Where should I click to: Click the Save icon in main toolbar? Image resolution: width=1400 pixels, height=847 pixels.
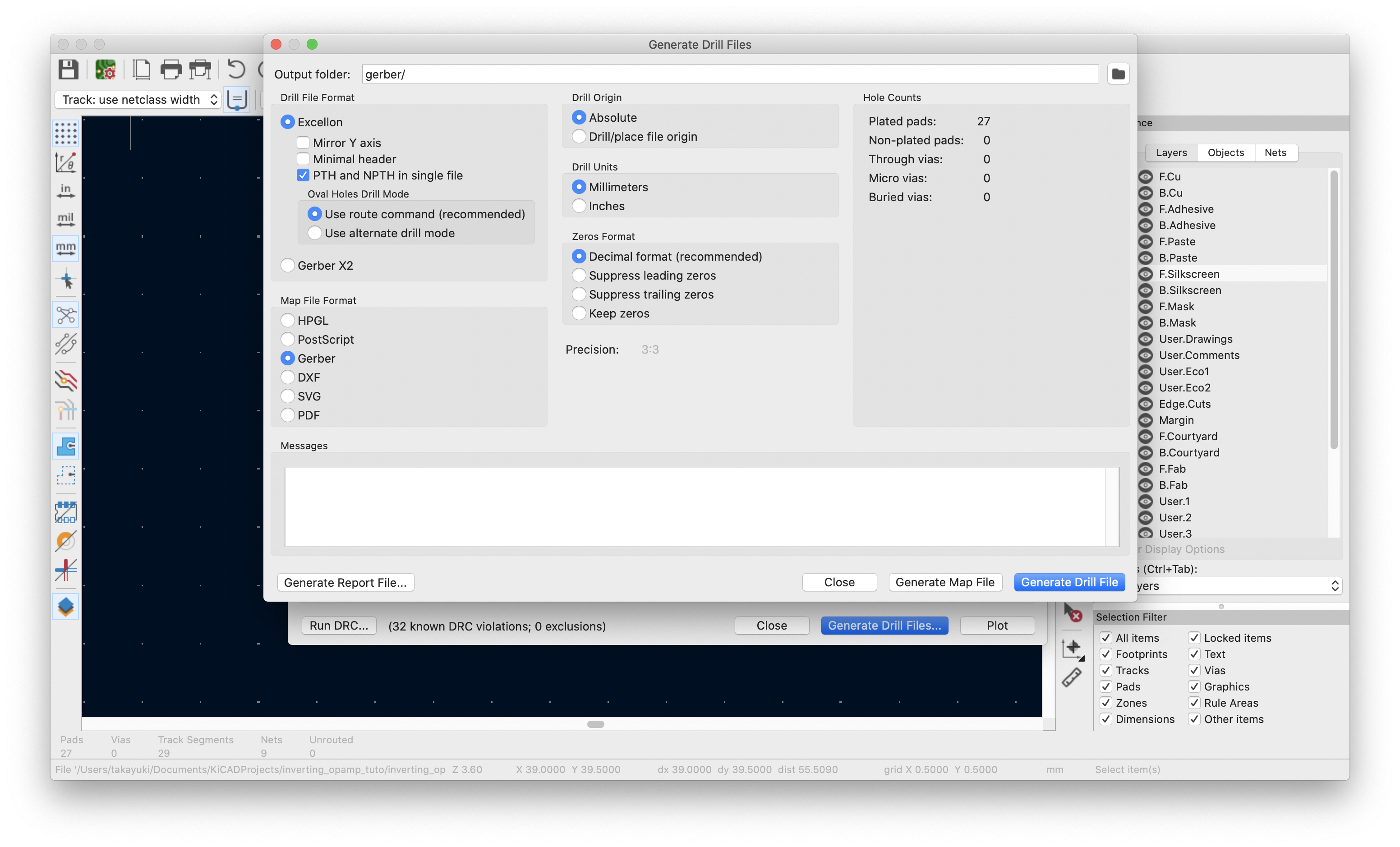coord(68,69)
